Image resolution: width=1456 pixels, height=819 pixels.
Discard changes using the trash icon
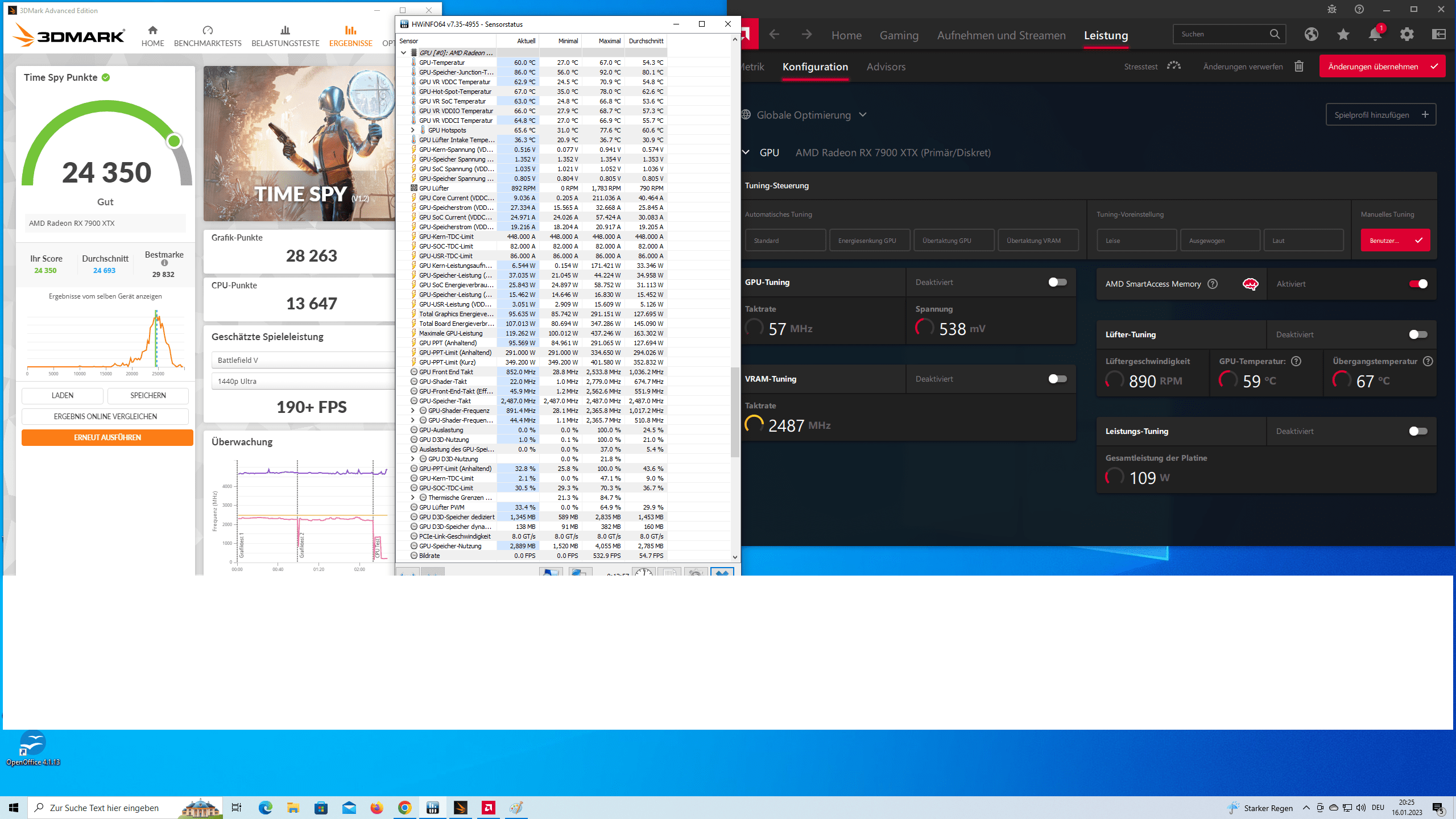pos(1299,67)
